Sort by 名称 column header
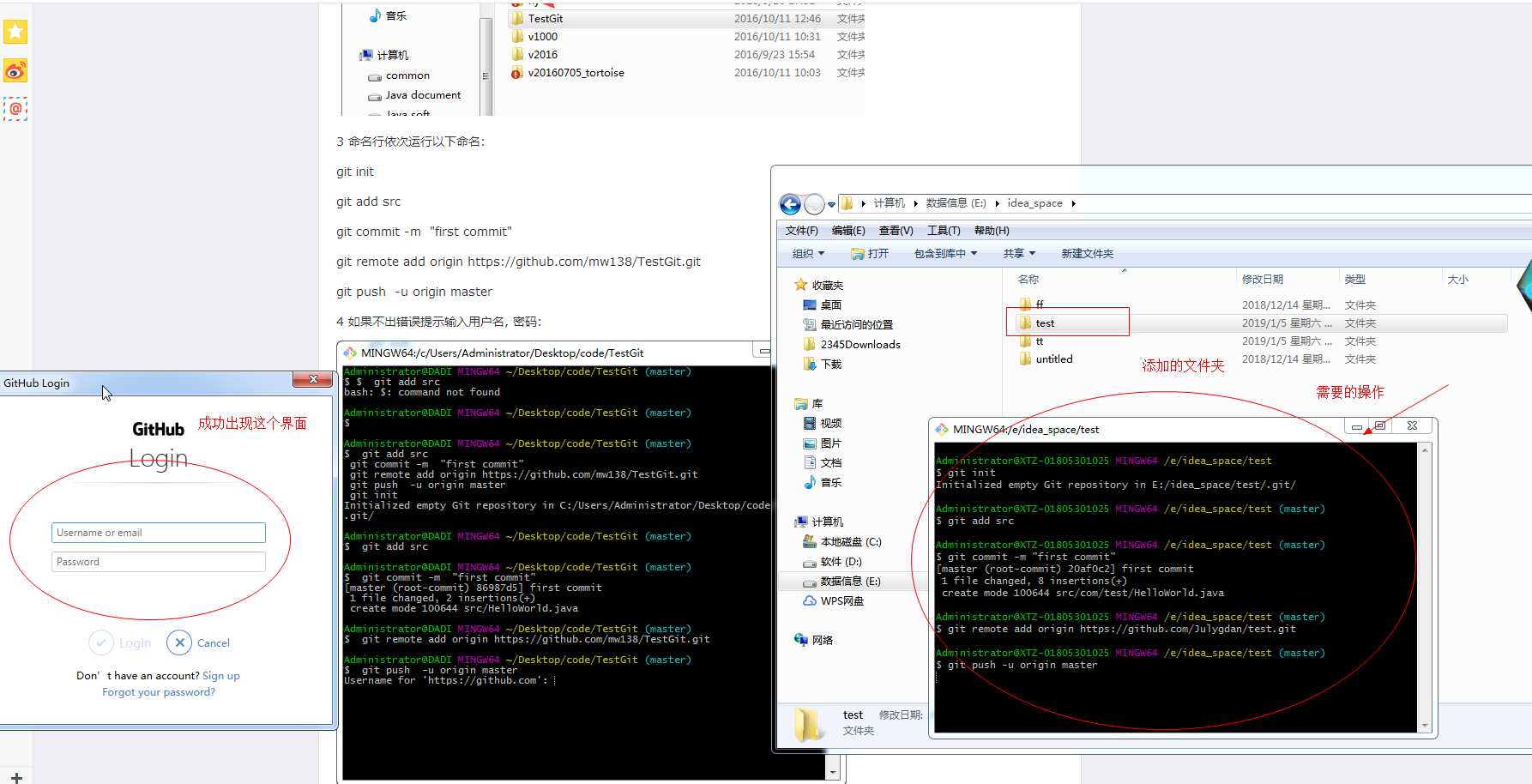The height and width of the screenshot is (784, 1532). 1028,280
